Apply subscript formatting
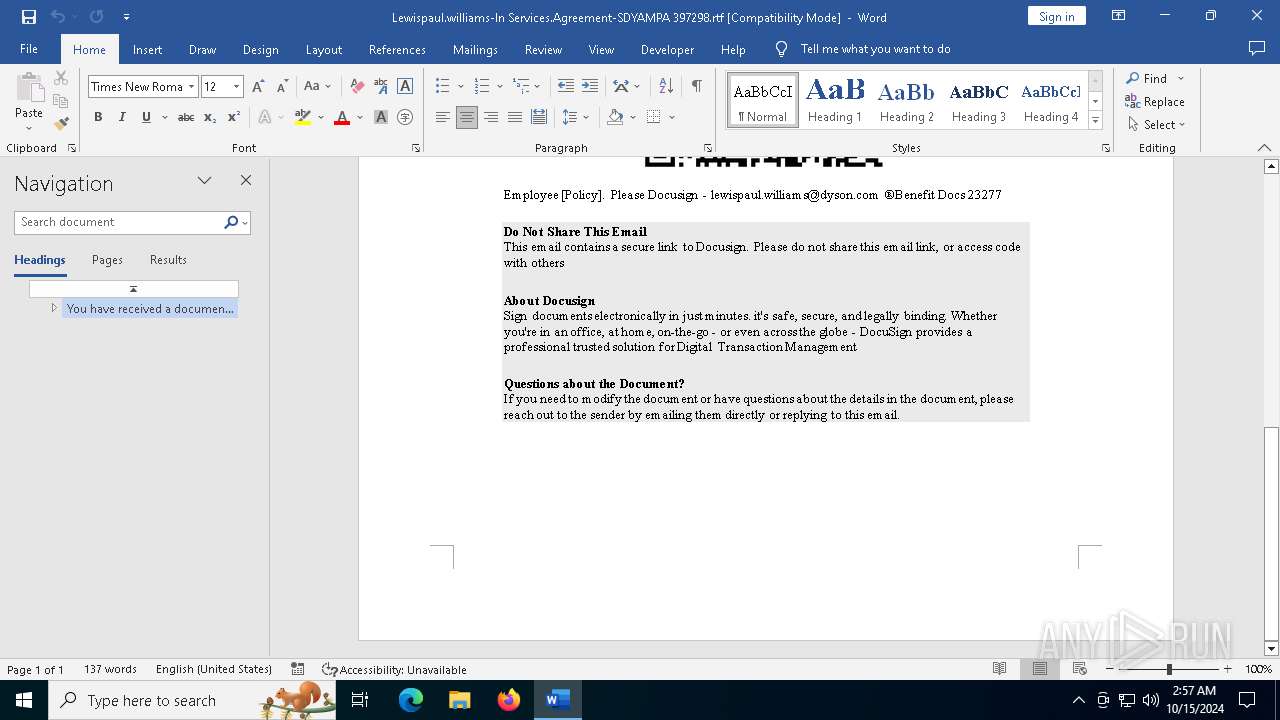This screenshot has width=1280, height=720. 210,117
